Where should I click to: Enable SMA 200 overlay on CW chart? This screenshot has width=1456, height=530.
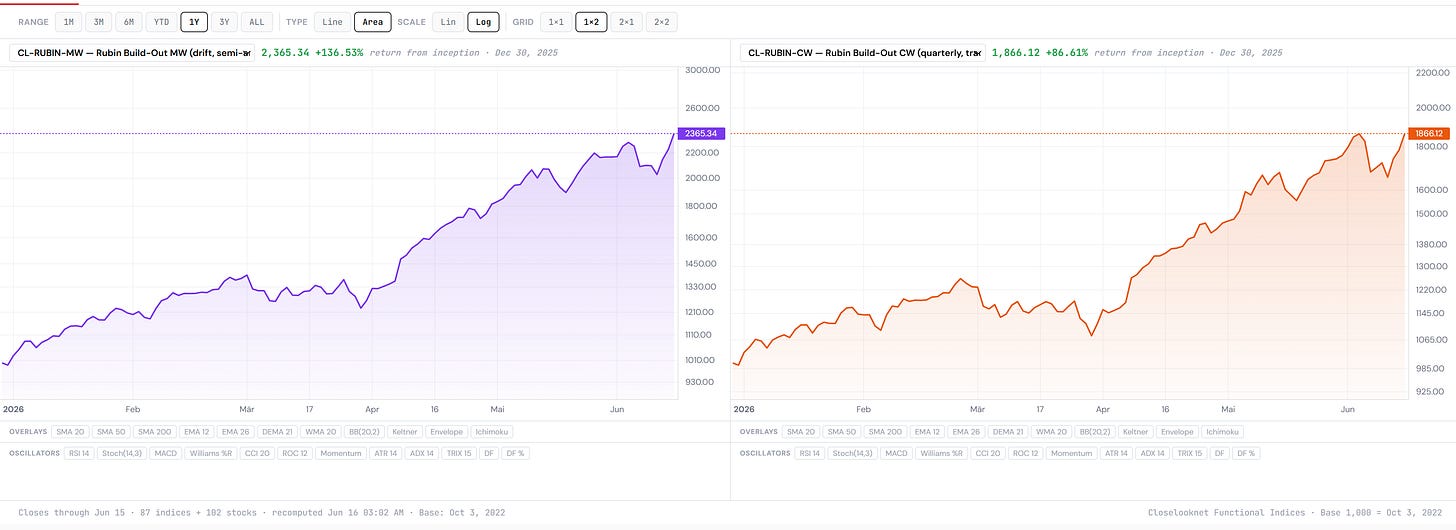[x=886, y=432]
